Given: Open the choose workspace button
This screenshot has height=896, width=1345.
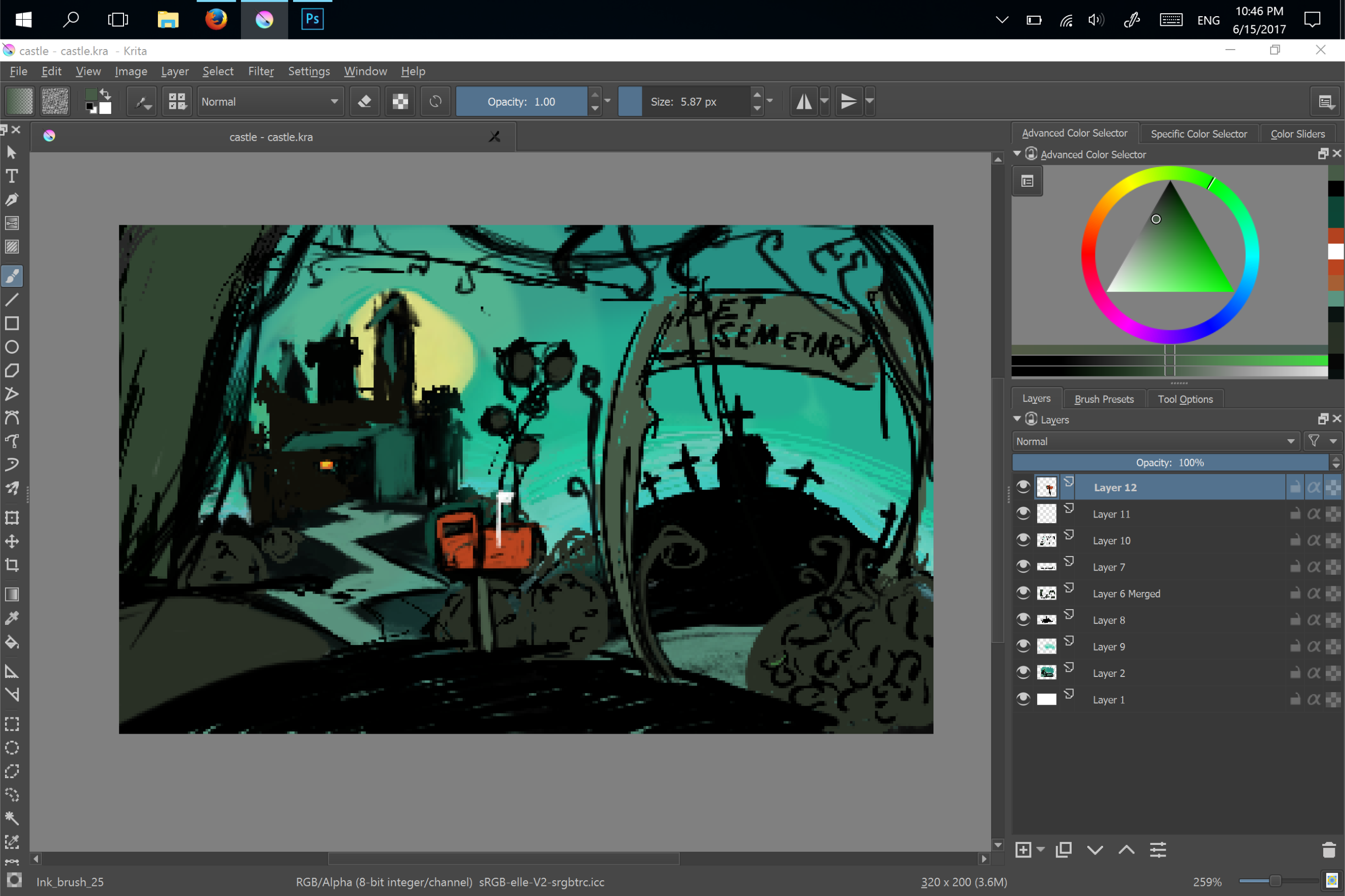Looking at the screenshot, I should tap(1326, 102).
